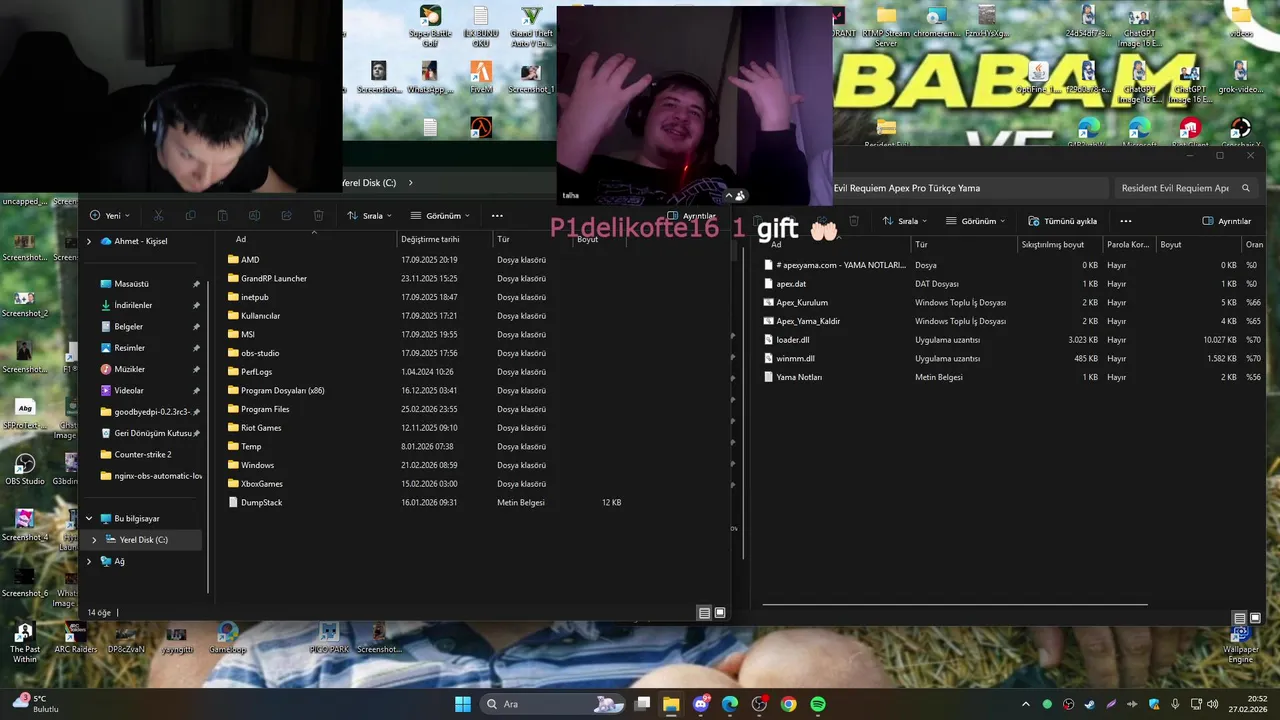Open the ARC Raiders desktop shortcut
Viewport: 1280px width, 720px height.
click(75, 638)
